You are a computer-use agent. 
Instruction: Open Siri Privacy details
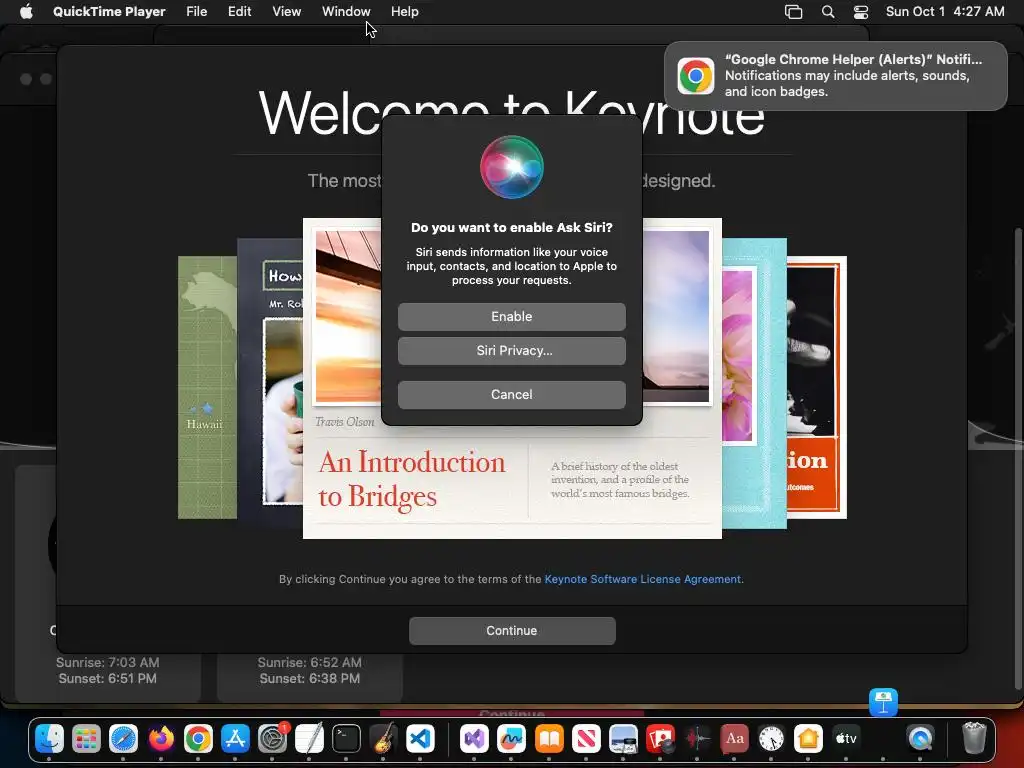point(512,351)
